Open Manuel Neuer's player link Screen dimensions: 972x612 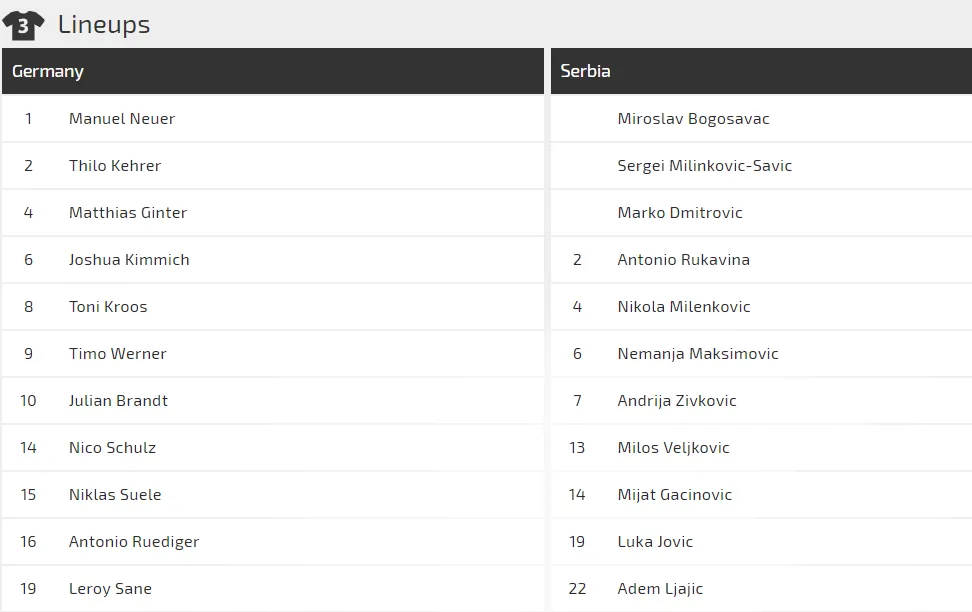(122, 118)
